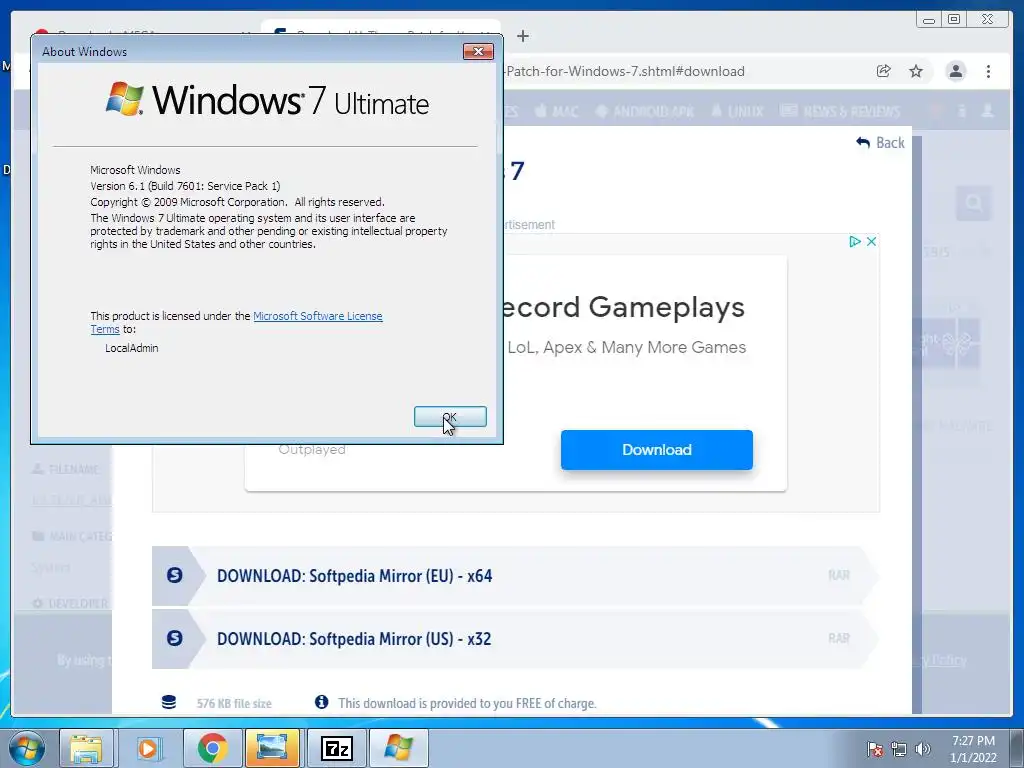Open the MAC menu in Softpedia navigation
This screenshot has height=768, width=1024.
click(556, 111)
